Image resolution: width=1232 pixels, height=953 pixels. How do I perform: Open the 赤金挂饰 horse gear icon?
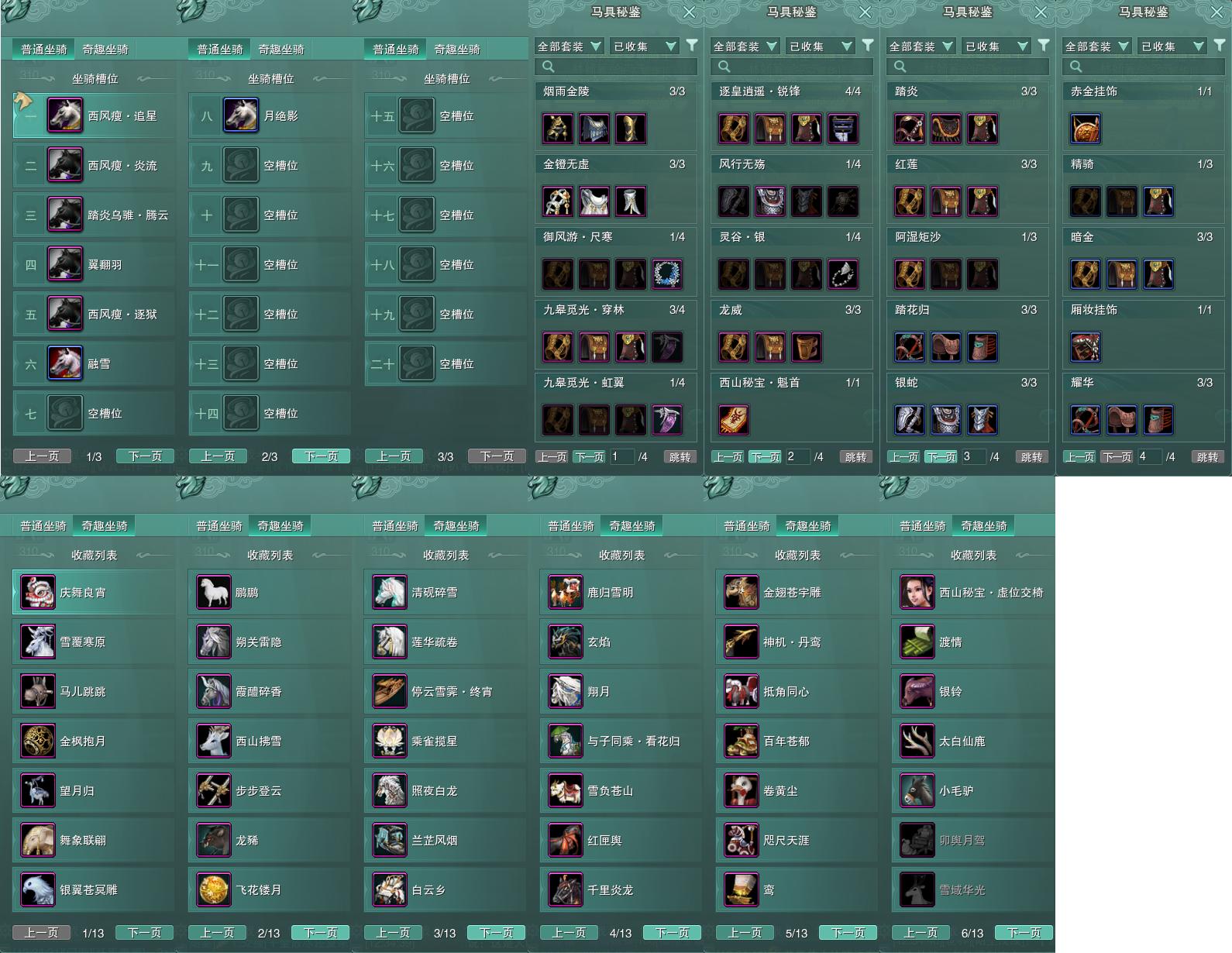pos(1085,129)
